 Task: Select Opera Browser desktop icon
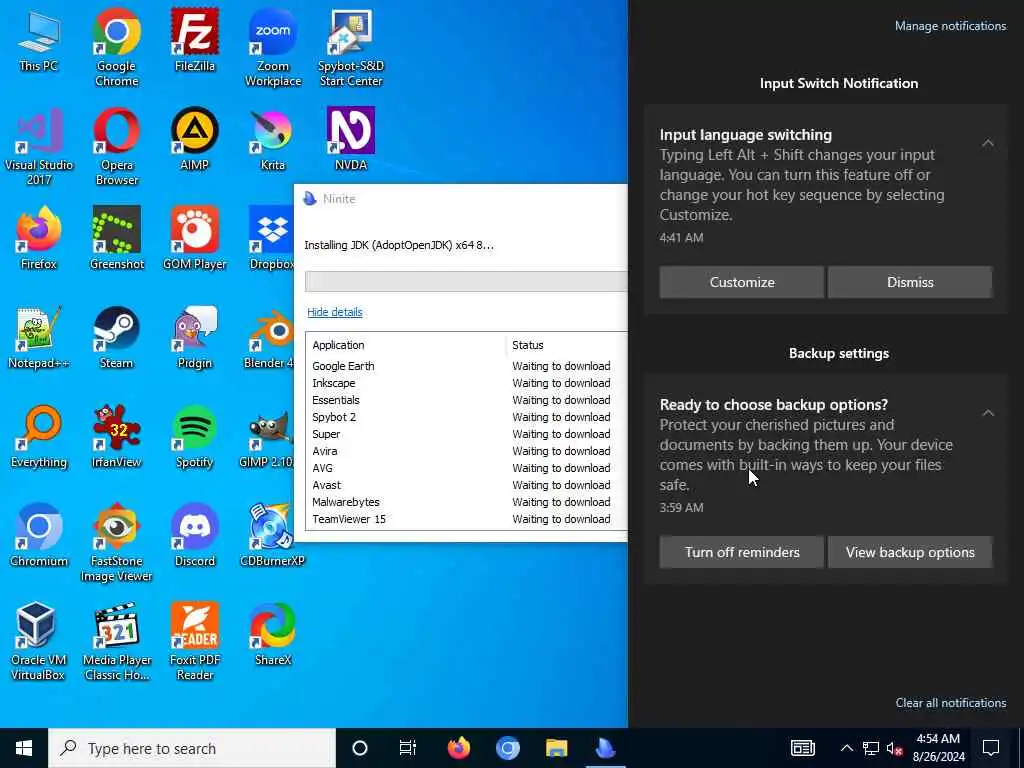point(116,146)
